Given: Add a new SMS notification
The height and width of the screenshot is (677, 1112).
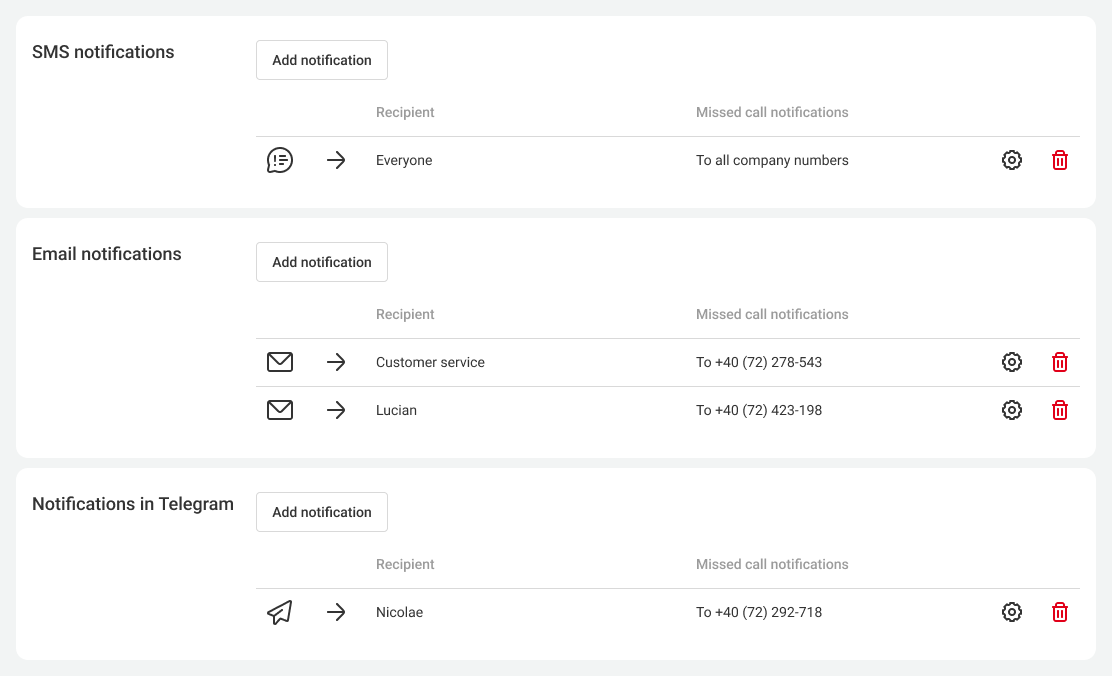Looking at the screenshot, I should pyautogui.click(x=322, y=60).
